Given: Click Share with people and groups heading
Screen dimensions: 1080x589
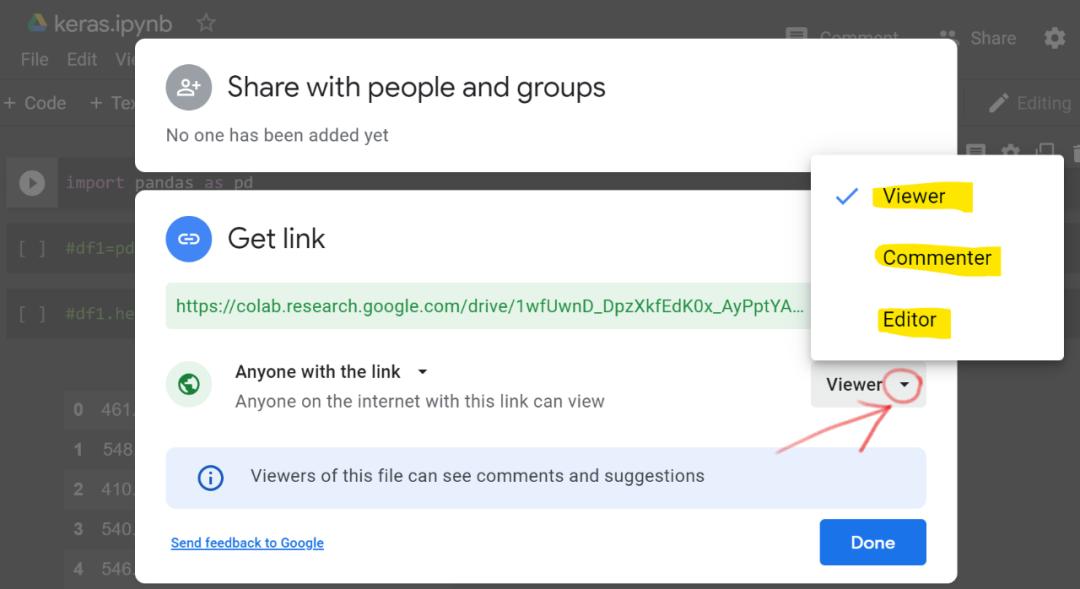Looking at the screenshot, I should click(x=417, y=87).
